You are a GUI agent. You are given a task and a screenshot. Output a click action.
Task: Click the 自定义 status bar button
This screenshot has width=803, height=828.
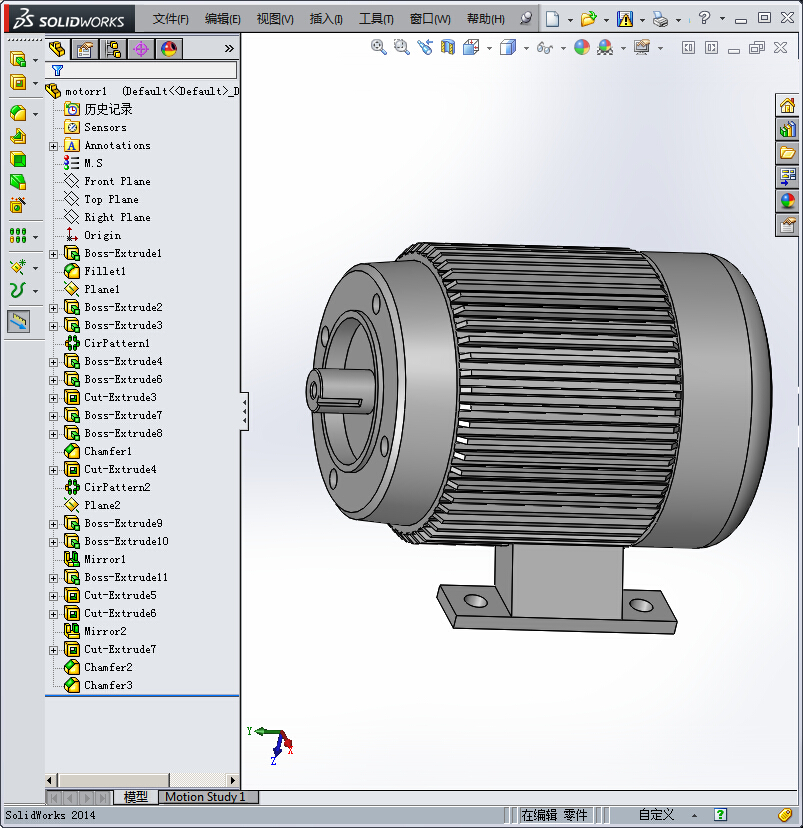(657, 815)
